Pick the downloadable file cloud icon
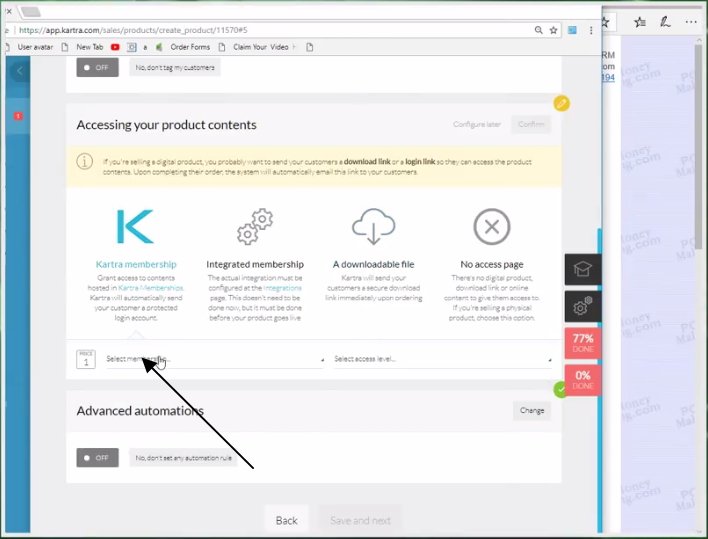The width and height of the screenshot is (708, 539). (x=373, y=226)
